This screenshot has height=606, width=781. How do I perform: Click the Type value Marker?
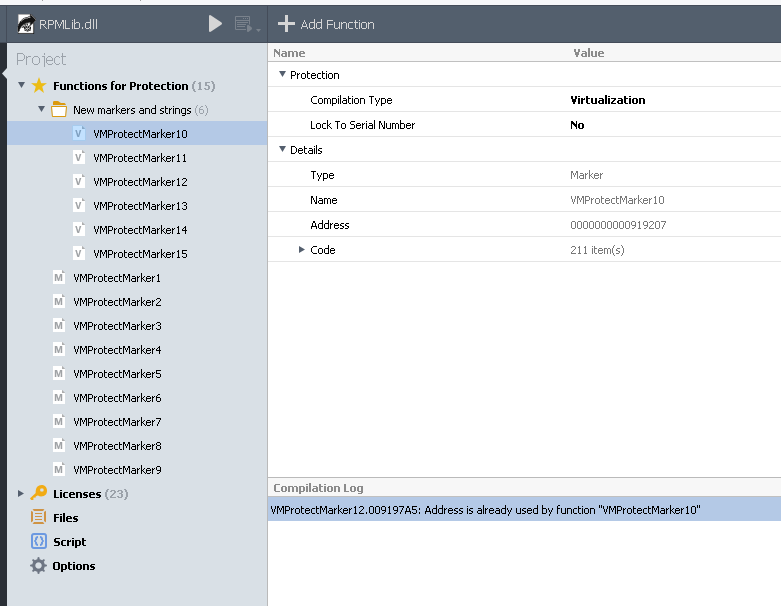586,175
